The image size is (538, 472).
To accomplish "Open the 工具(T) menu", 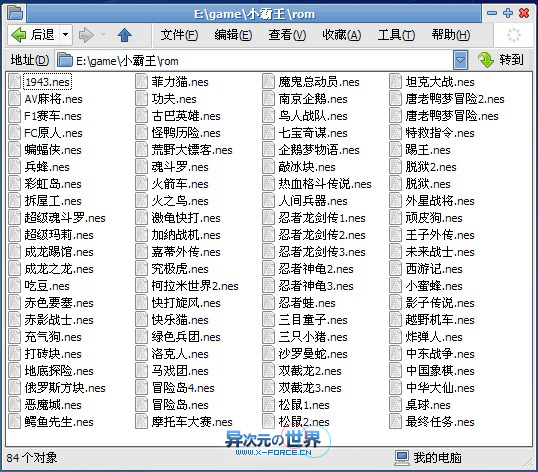I will click(x=396, y=35).
